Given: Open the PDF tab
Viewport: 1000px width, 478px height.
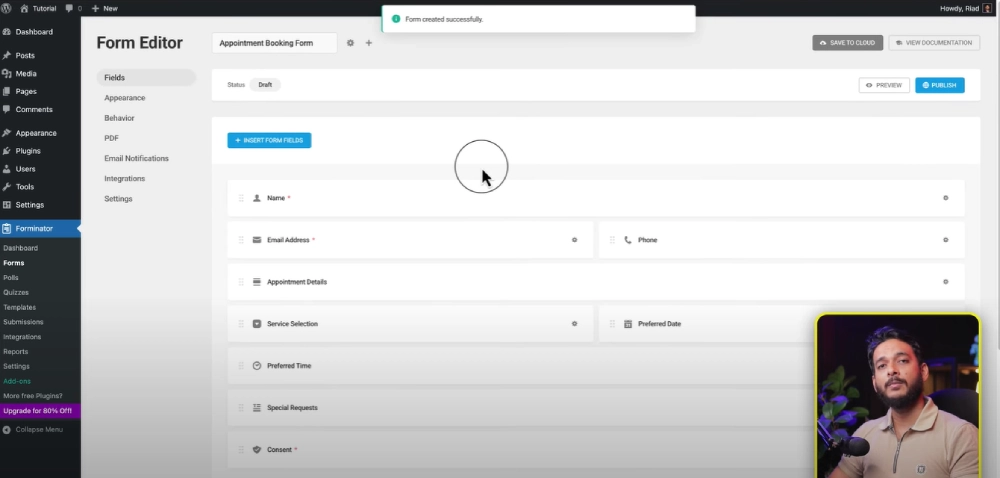Looking at the screenshot, I should (112, 138).
